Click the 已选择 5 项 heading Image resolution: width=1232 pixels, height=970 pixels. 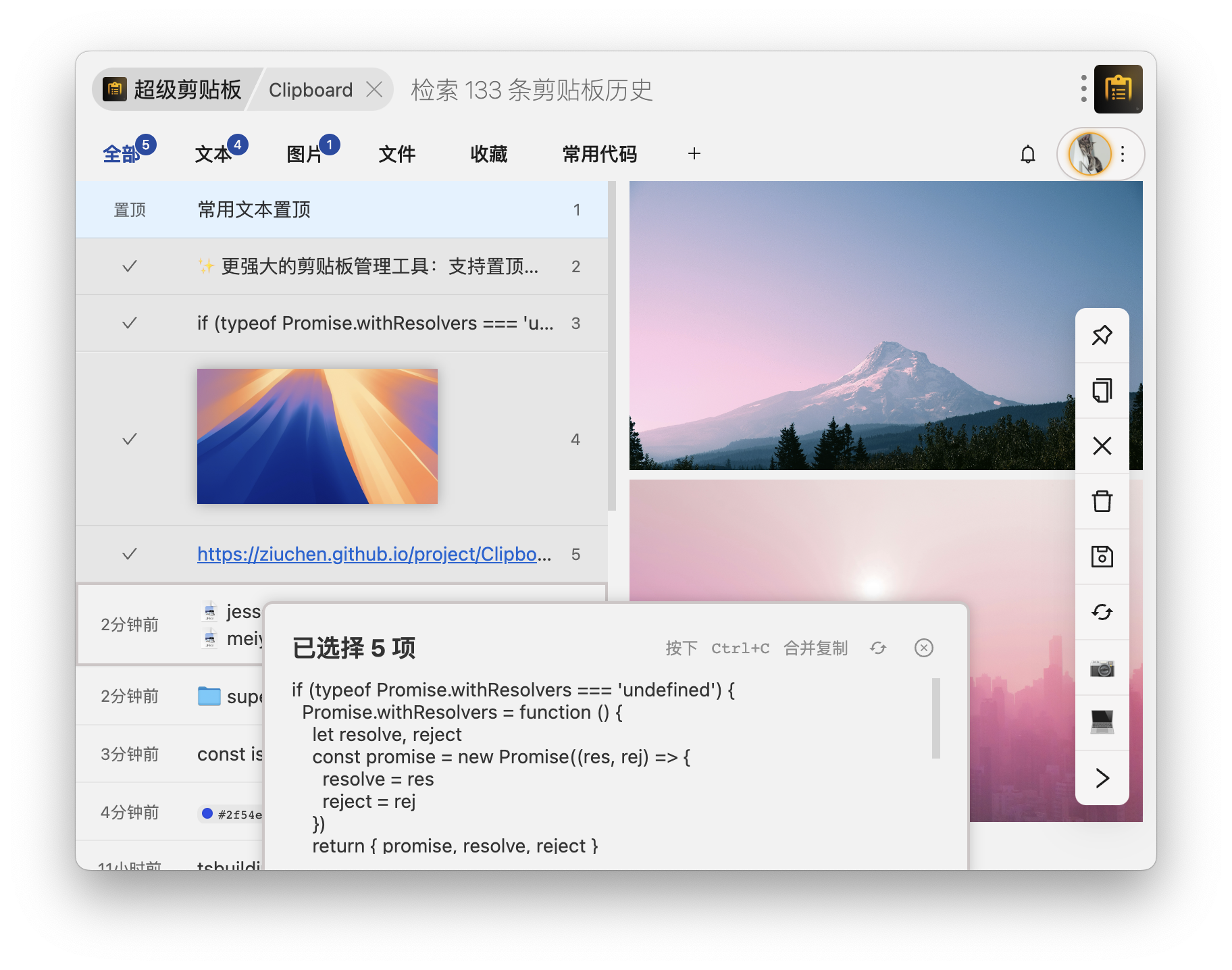(x=354, y=648)
